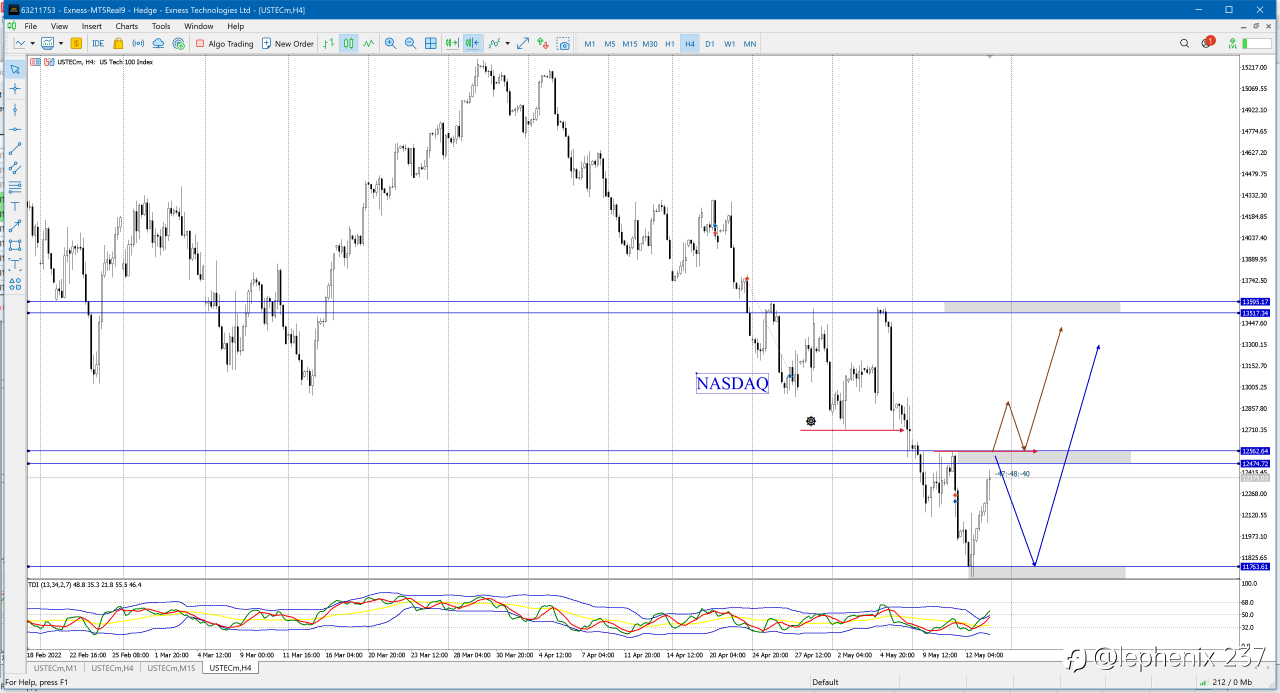This screenshot has height=693, width=1280.
Task: Click the chart profiles icon
Action: point(47,44)
